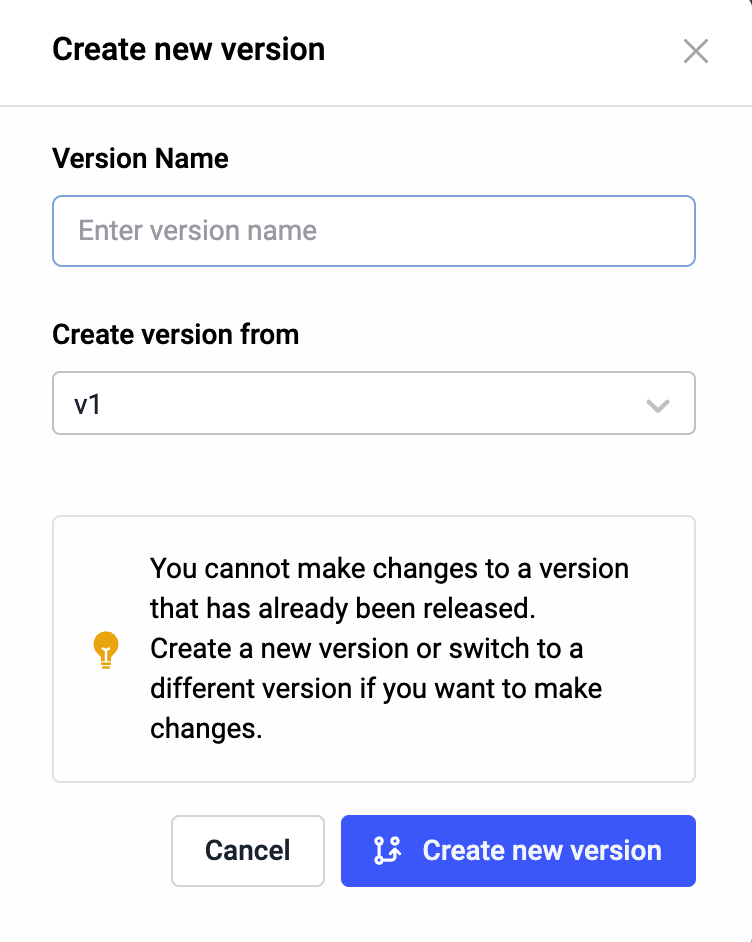Dismiss the dialog using Cancel
The height and width of the screenshot is (942, 752).
(247, 851)
